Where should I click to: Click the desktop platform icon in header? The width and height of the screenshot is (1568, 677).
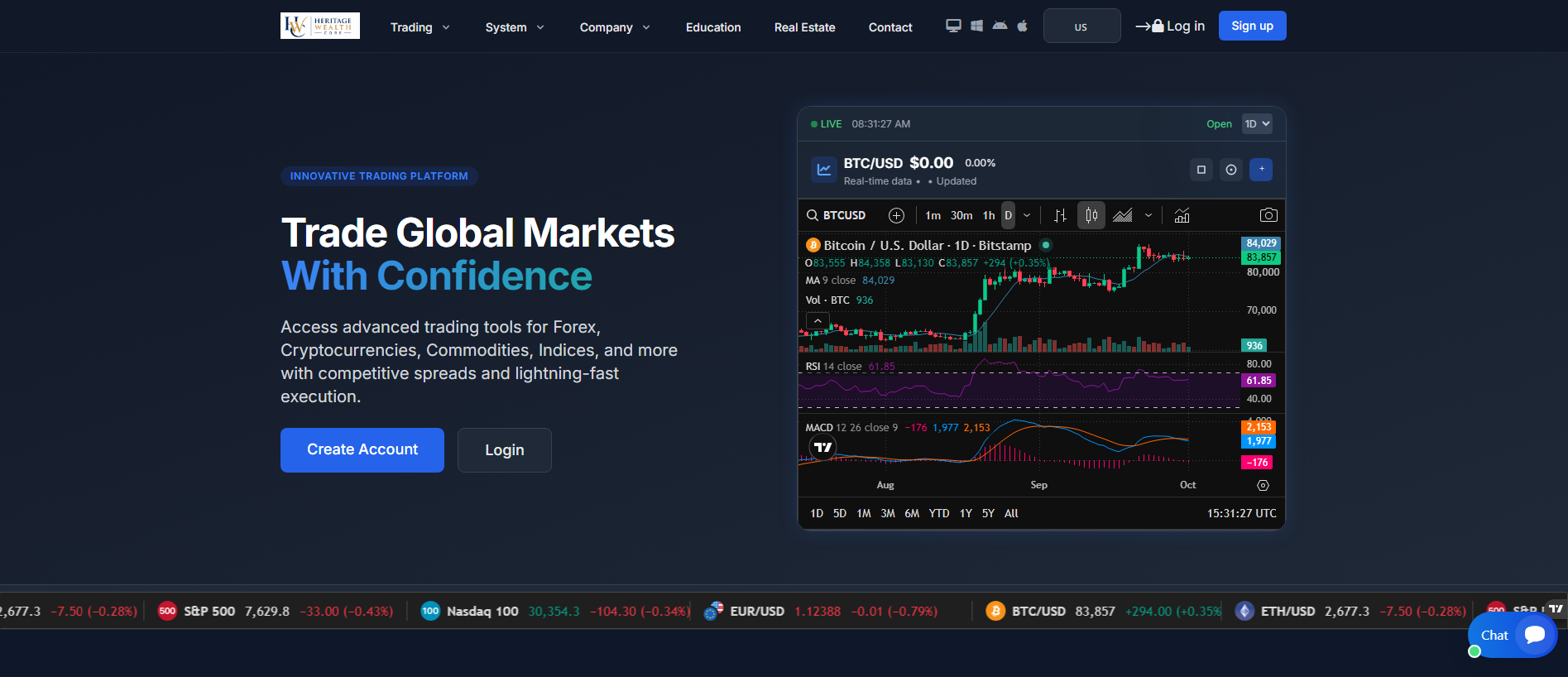click(x=953, y=26)
